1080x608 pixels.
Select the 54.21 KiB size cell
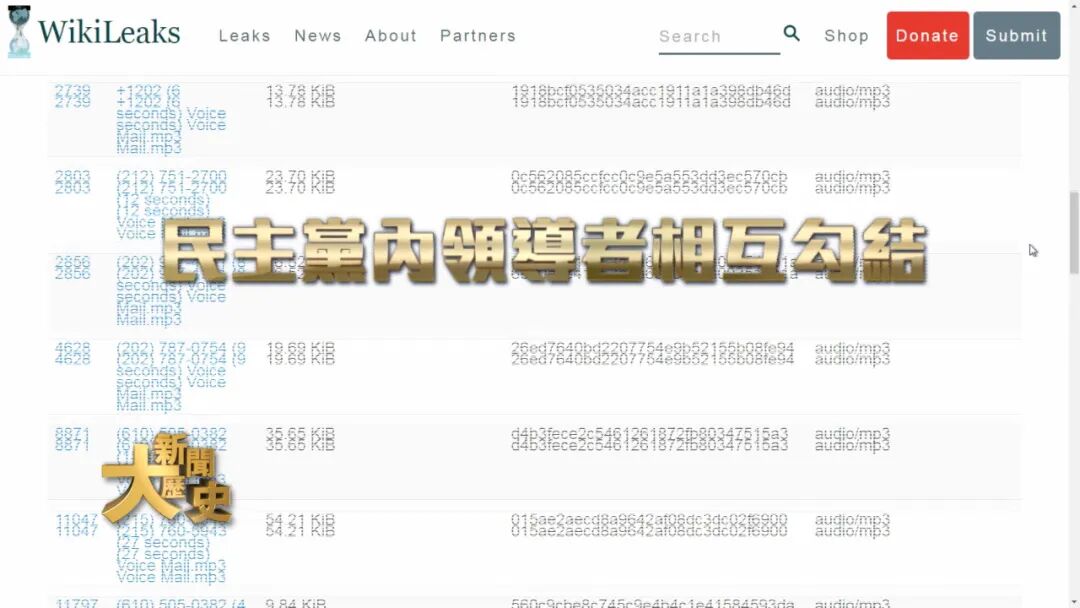click(x=300, y=525)
